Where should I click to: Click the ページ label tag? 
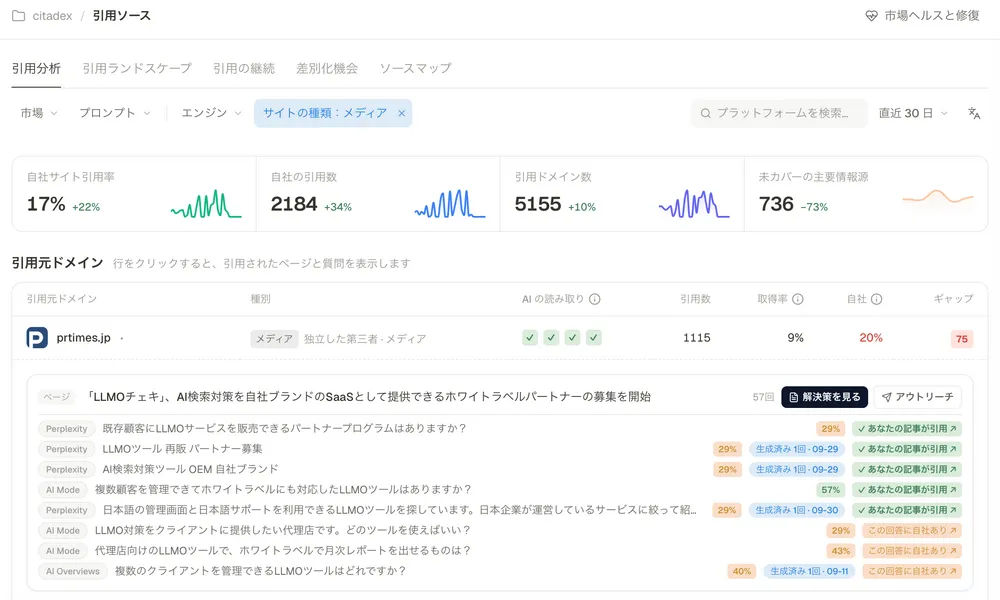[56, 397]
